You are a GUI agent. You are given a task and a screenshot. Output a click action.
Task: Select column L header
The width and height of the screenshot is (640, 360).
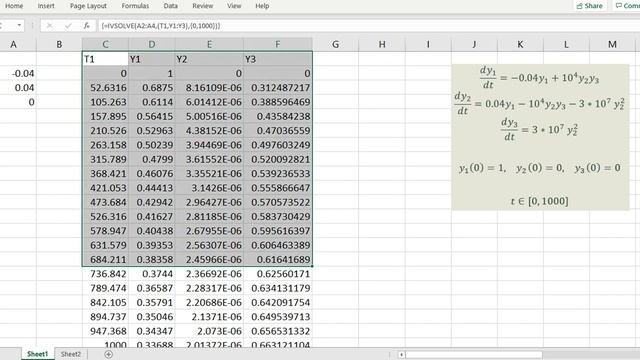point(566,44)
